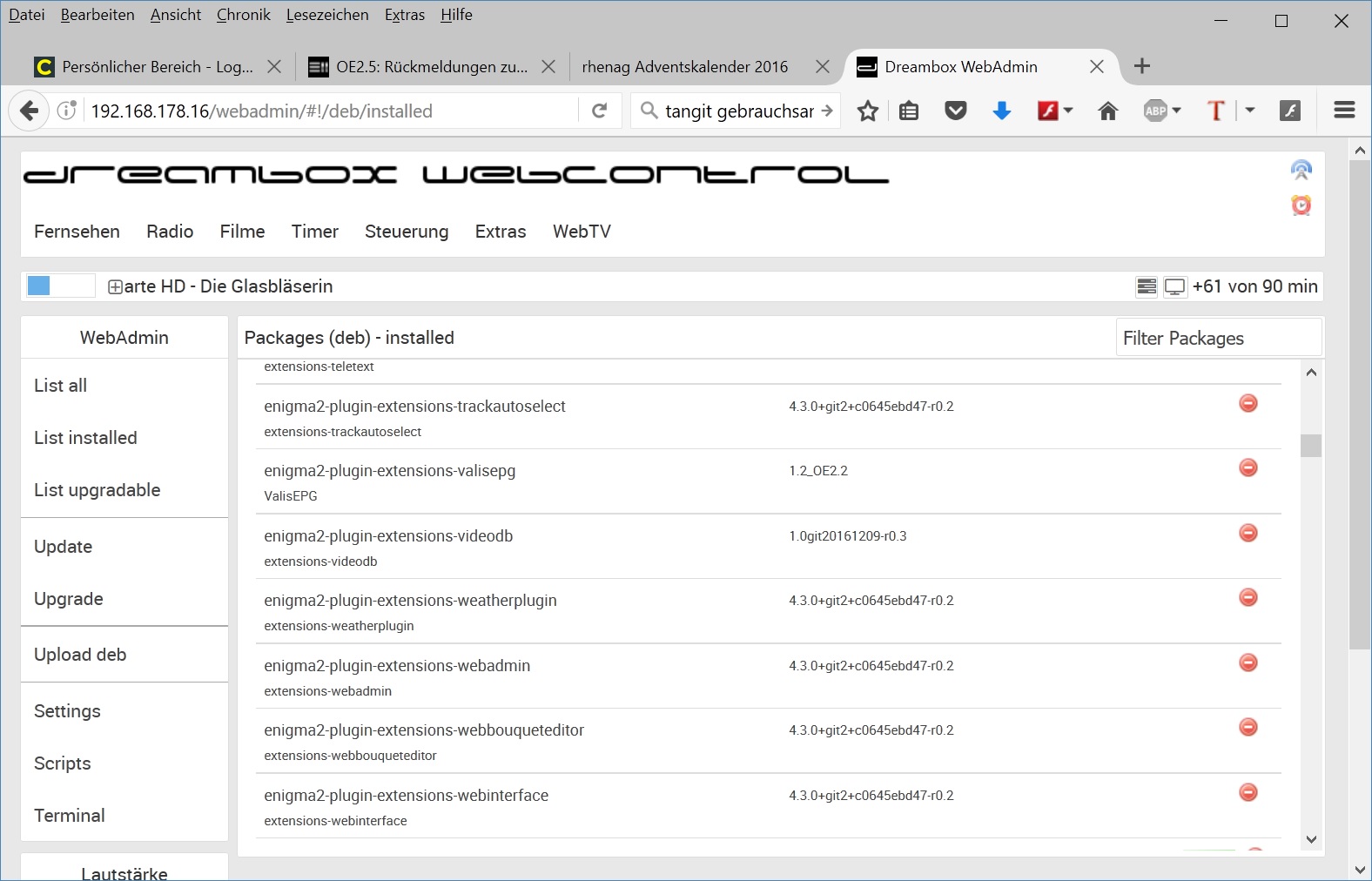Click the red alarm clock timer icon
Viewport: 1372px width, 881px height.
coord(1301,205)
